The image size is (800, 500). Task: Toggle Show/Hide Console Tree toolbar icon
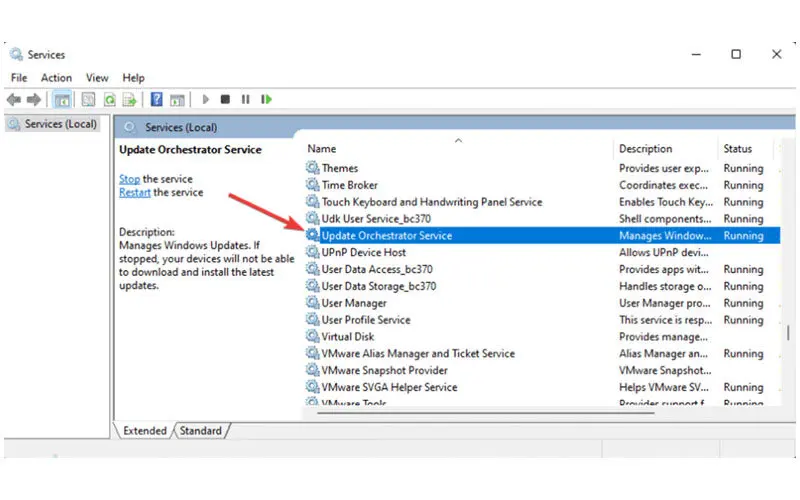(x=62, y=99)
